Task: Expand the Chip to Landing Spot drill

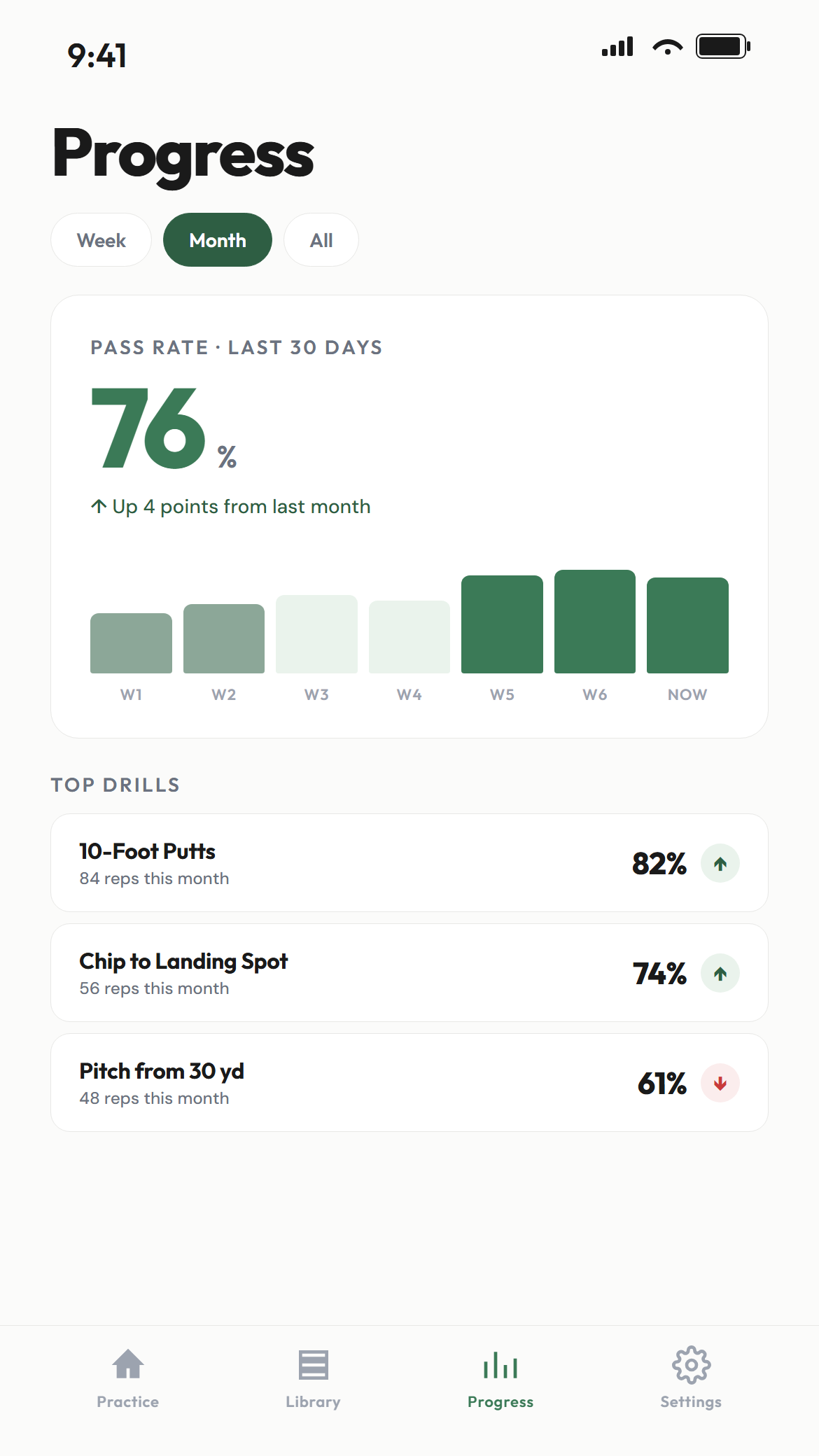Action: 409,973
